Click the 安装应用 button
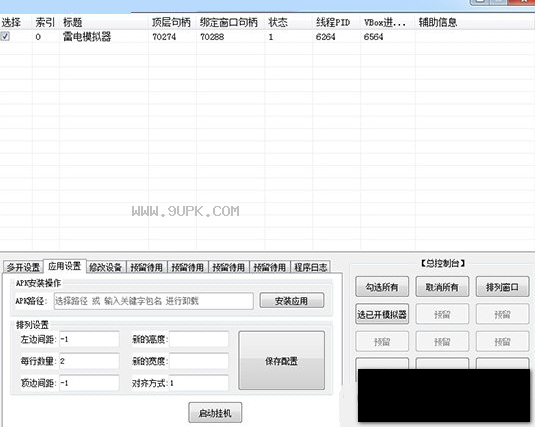 point(292,301)
